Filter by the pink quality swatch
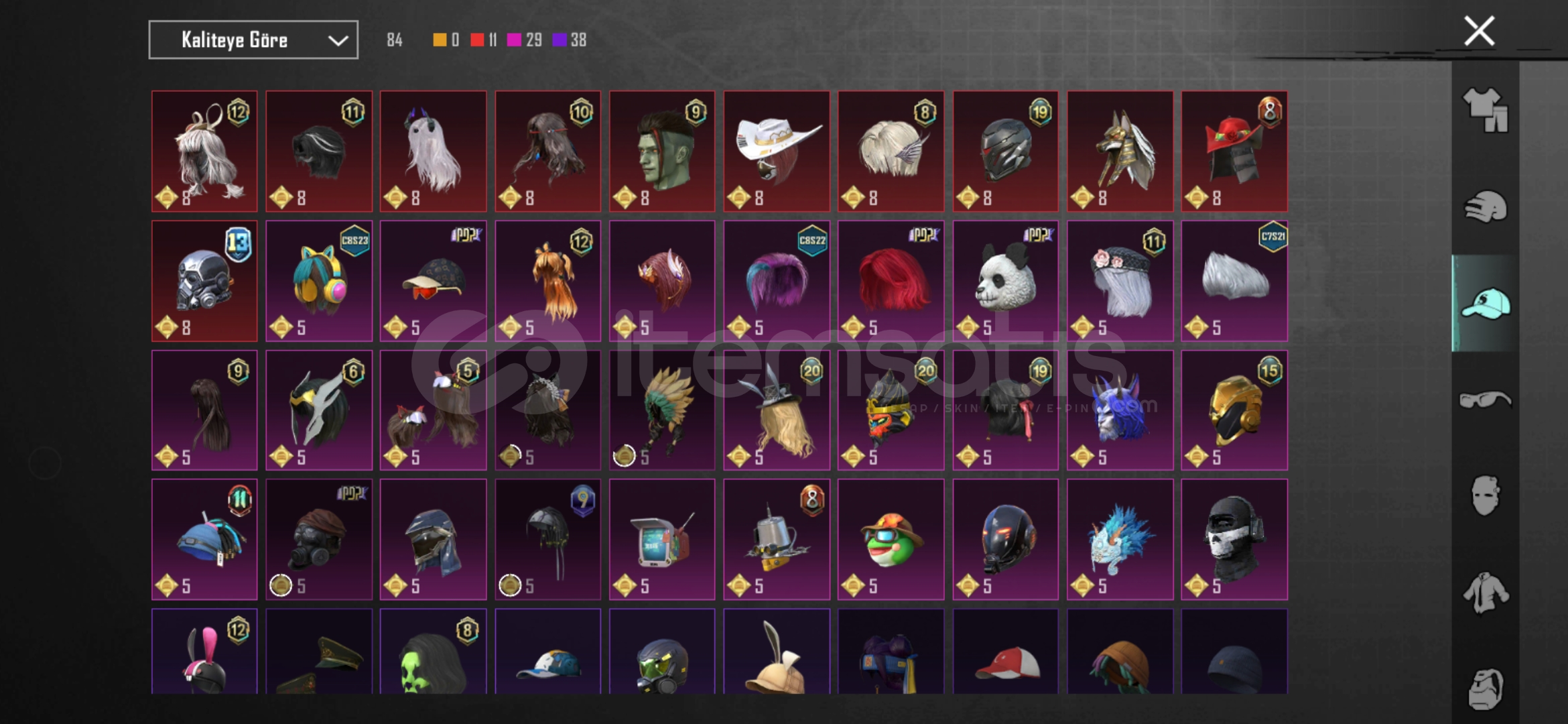 point(514,40)
